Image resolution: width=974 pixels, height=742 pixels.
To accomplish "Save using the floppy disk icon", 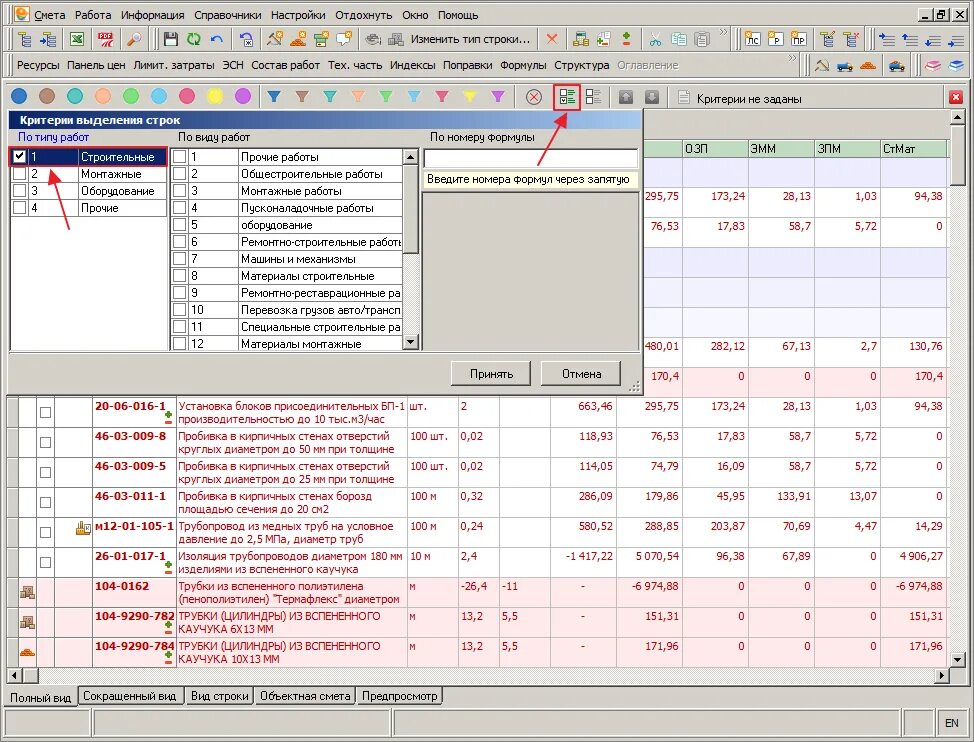I will tap(171, 39).
